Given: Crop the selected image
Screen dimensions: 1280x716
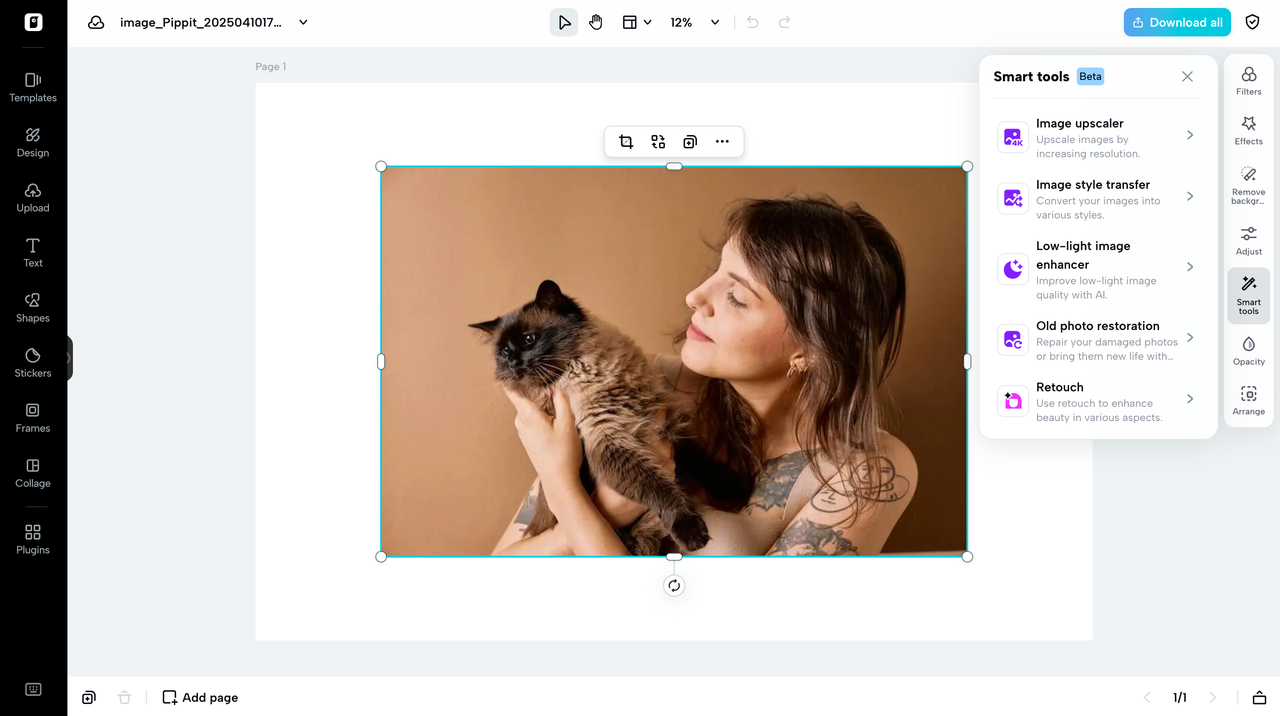Looking at the screenshot, I should click(626, 142).
